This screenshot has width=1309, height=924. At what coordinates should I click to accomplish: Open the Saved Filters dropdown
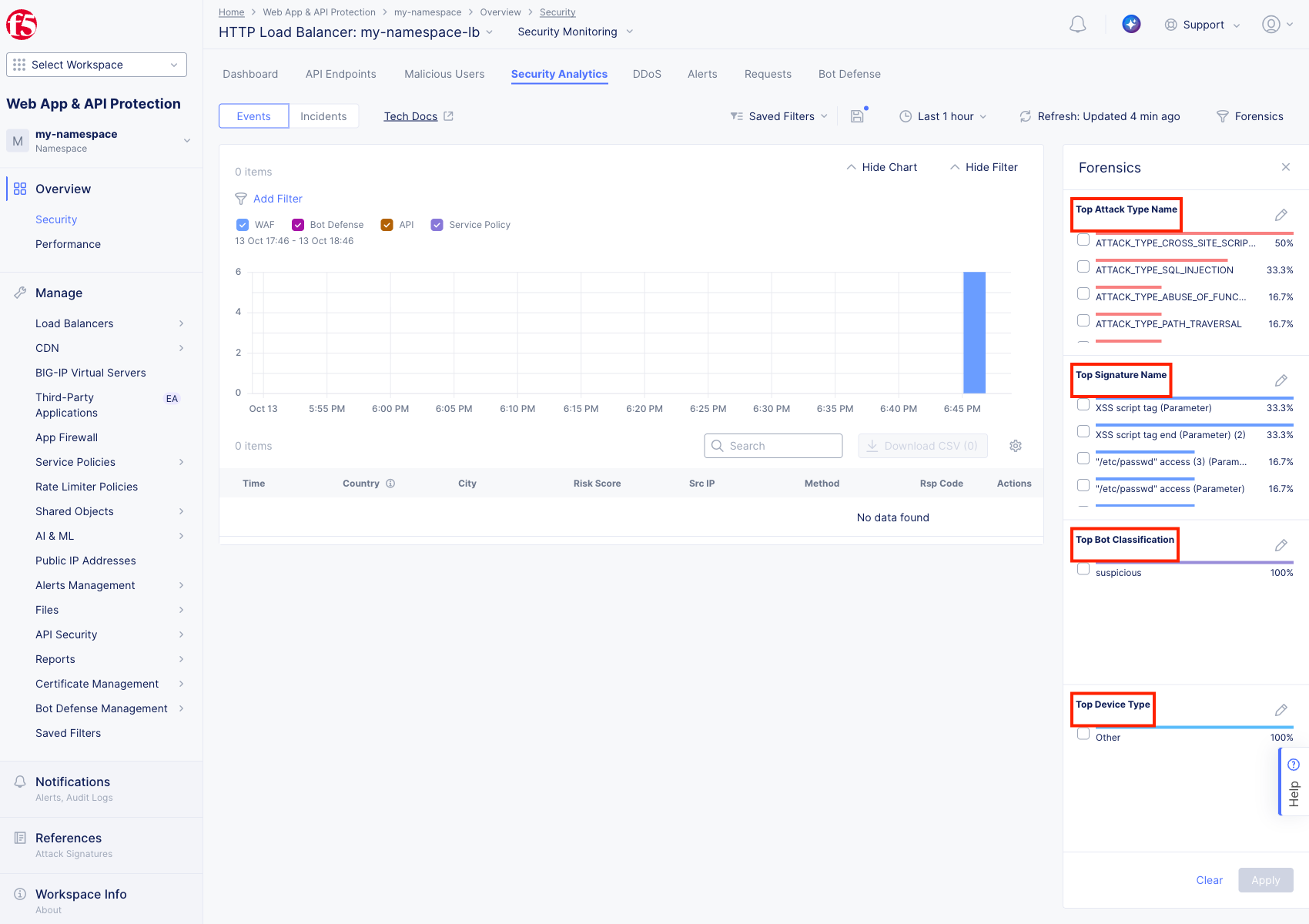[x=779, y=116]
